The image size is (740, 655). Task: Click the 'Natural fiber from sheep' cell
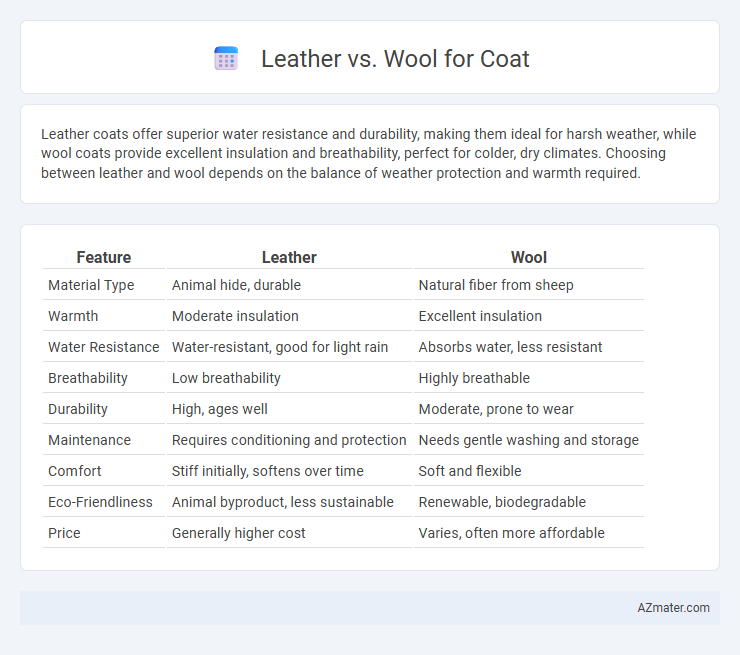tap(529, 285)
